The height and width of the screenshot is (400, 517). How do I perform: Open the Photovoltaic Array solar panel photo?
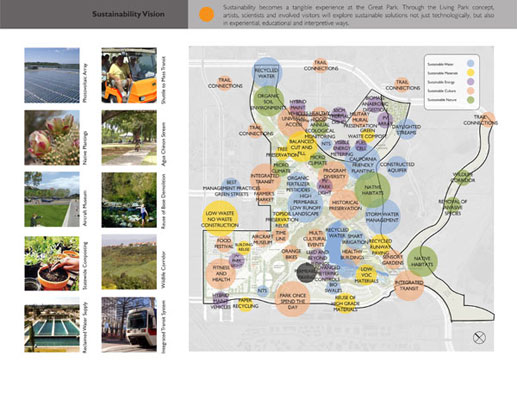click(52, 75)
